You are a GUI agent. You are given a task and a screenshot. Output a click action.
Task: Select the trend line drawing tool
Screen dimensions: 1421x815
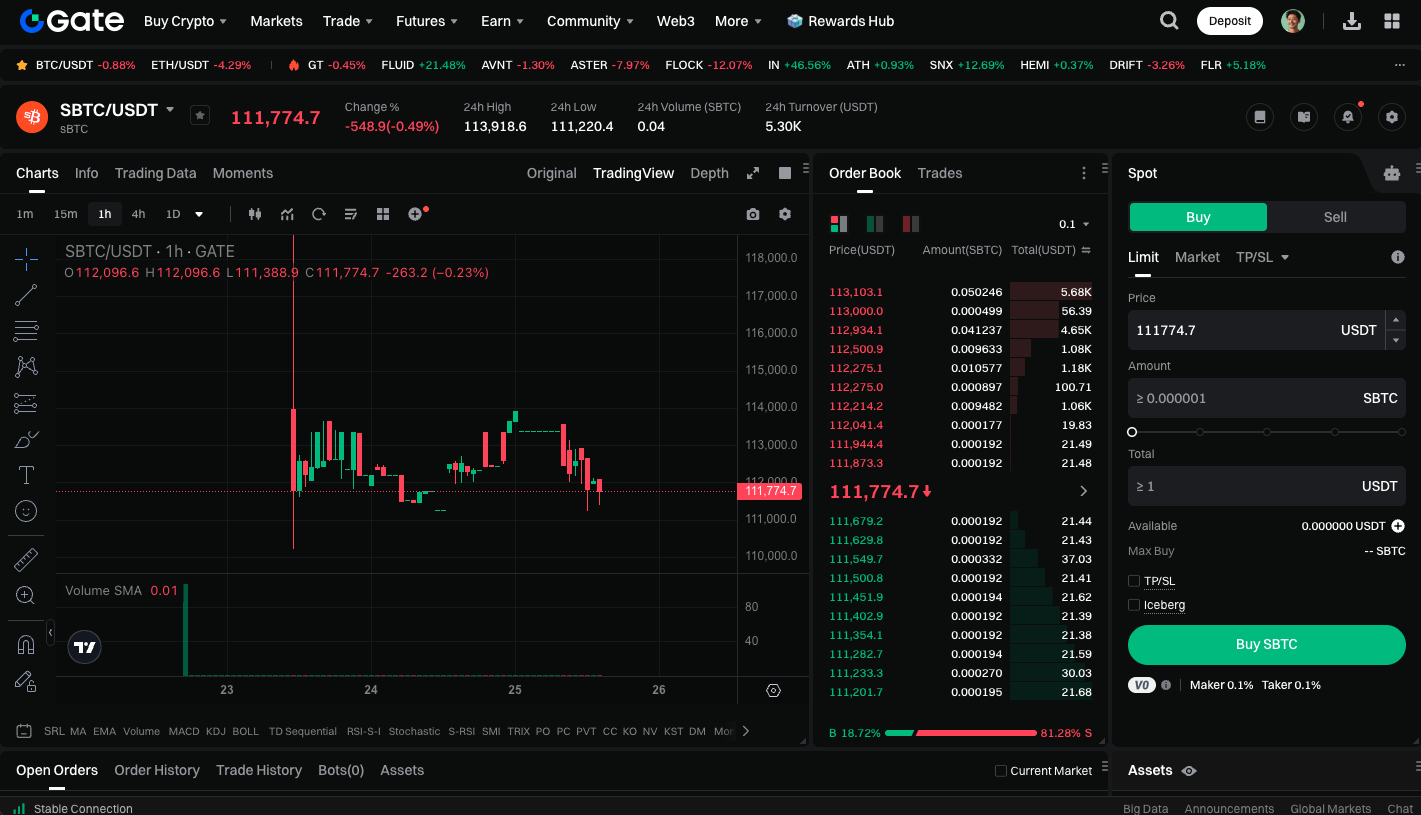[x=27, y=295]
